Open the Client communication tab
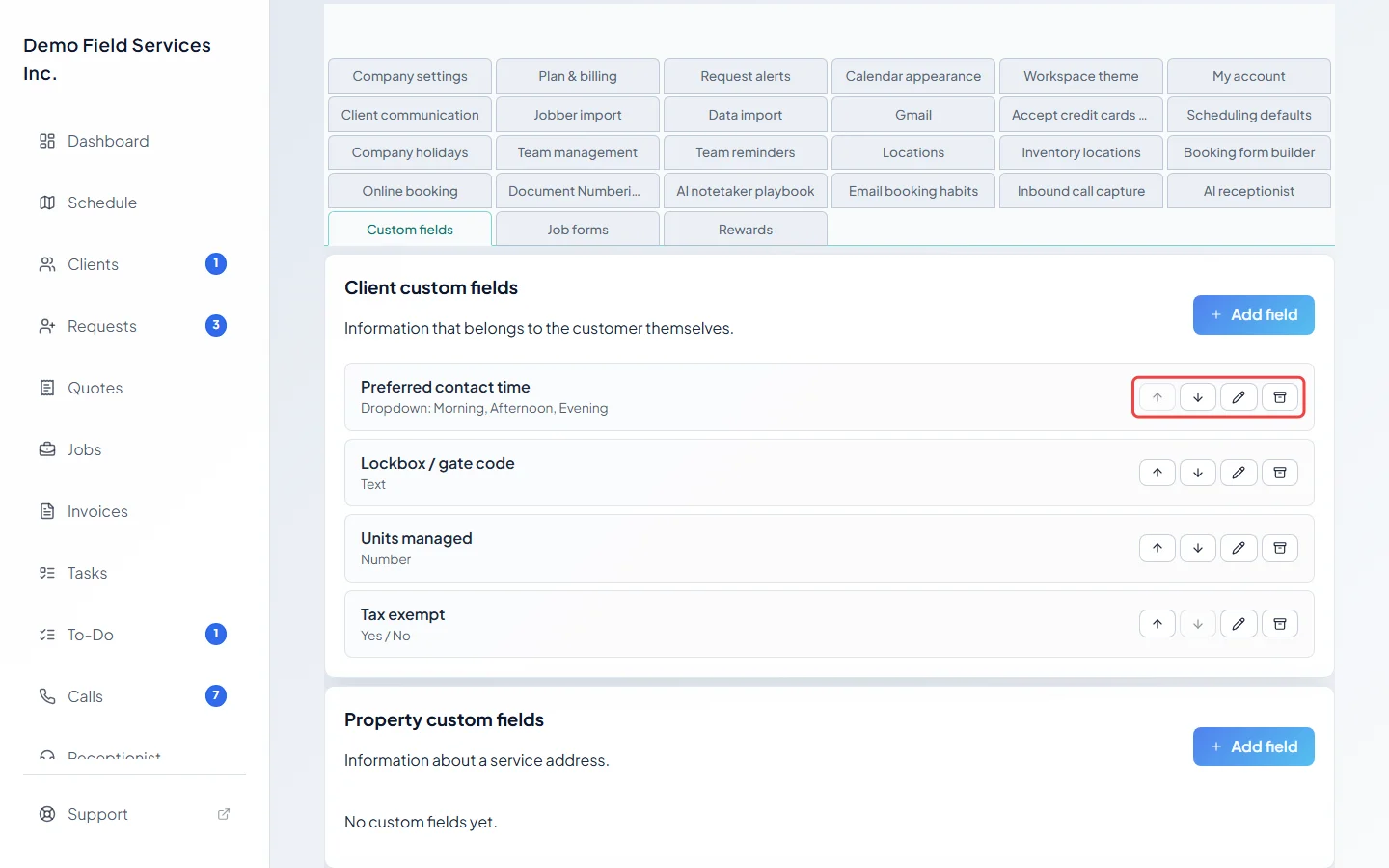Viewport: 1389px width, 868px height. (x=410, y=115)
